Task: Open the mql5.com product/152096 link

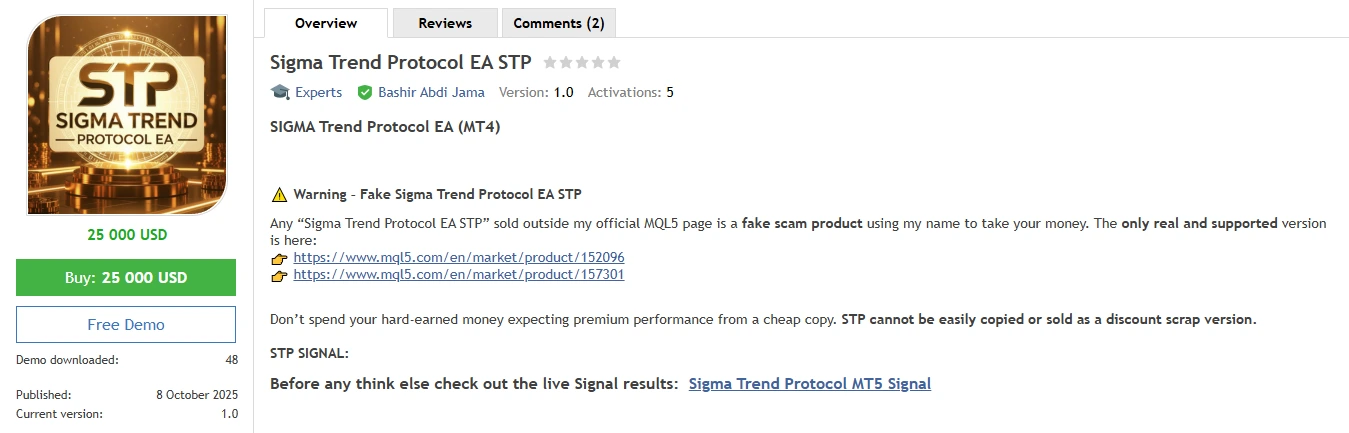Action: click(459, 258)
